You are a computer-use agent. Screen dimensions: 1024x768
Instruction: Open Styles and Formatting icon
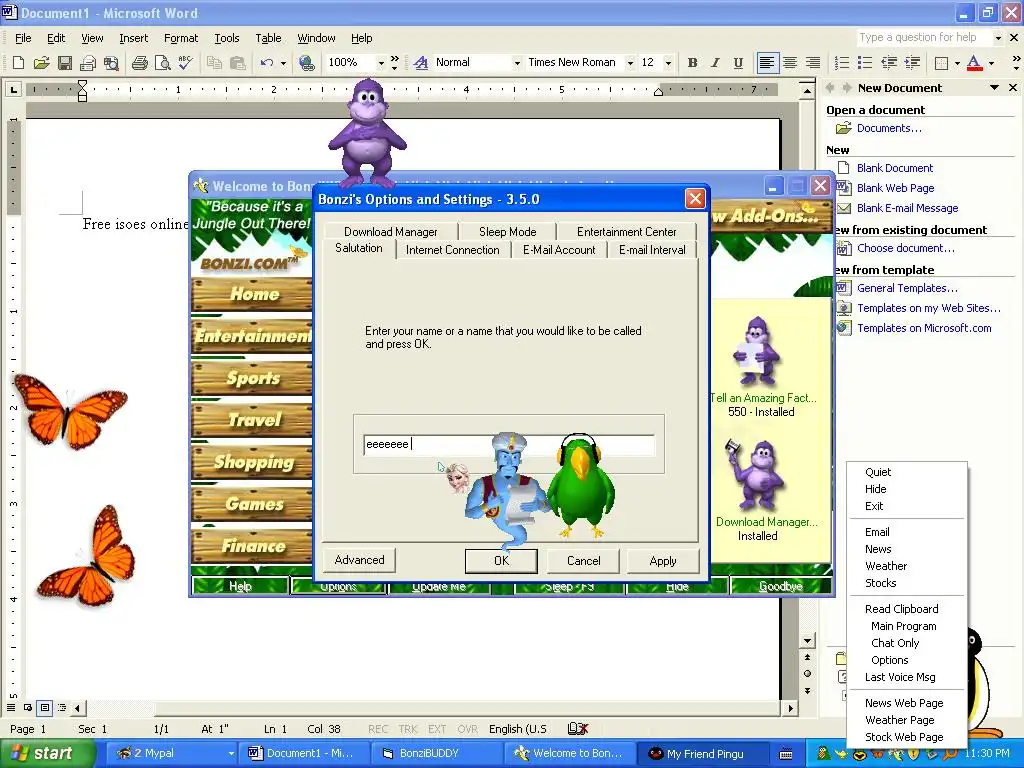tap(421, 63)
